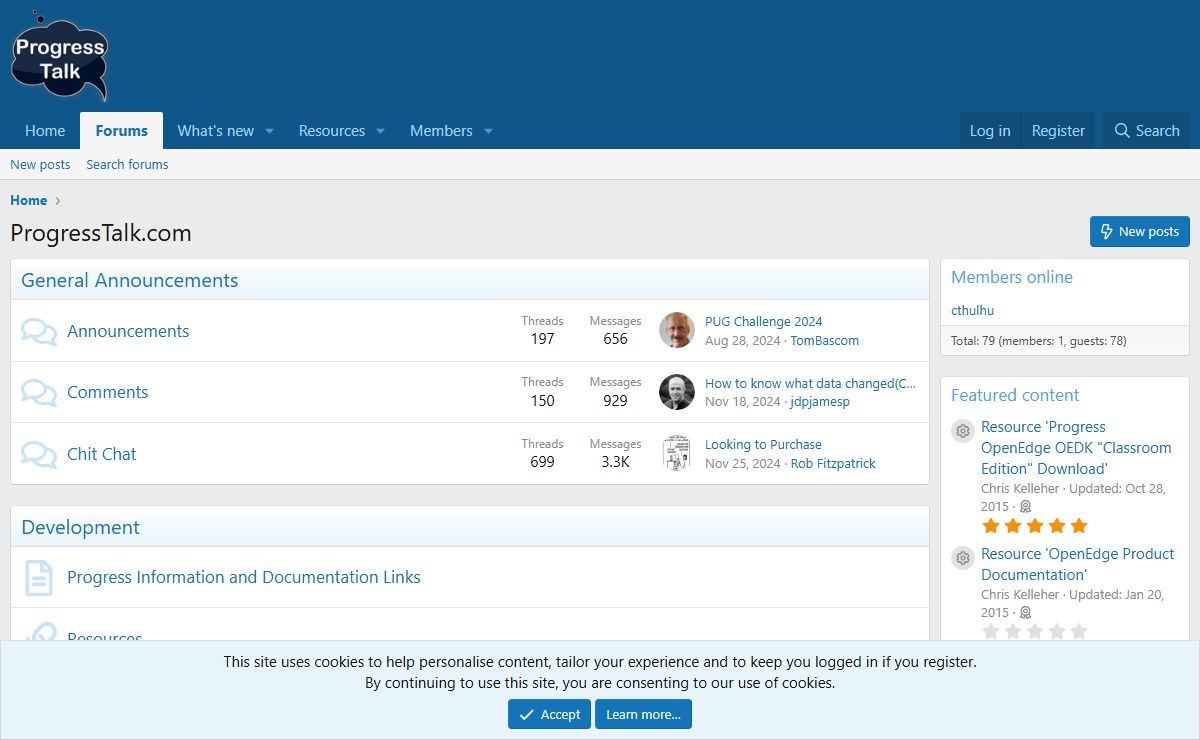Open jdpjamesp's avatar in Comments row
The width and height of the screenshot is (1200, 740).
(677, 392)
